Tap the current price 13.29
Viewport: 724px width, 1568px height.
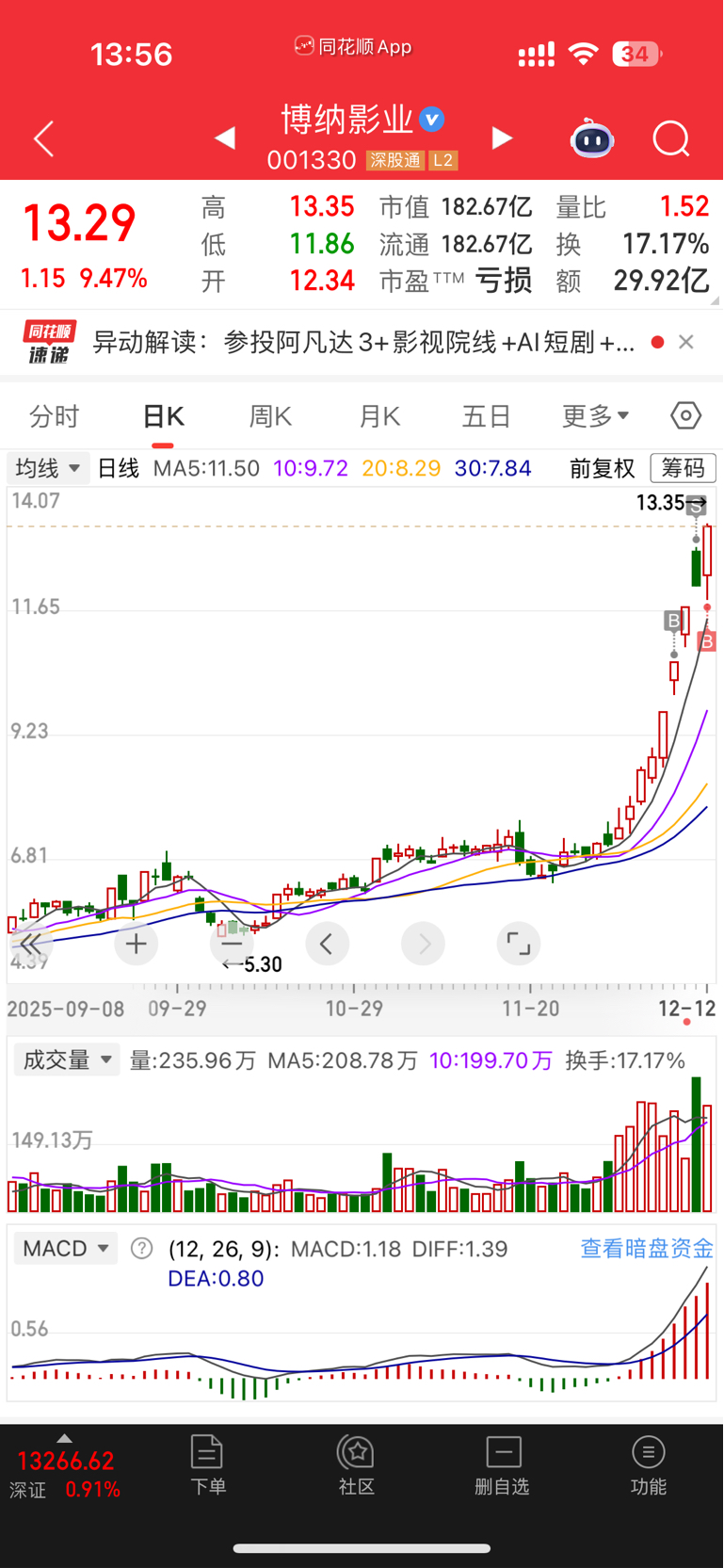[x=79, y=224]
